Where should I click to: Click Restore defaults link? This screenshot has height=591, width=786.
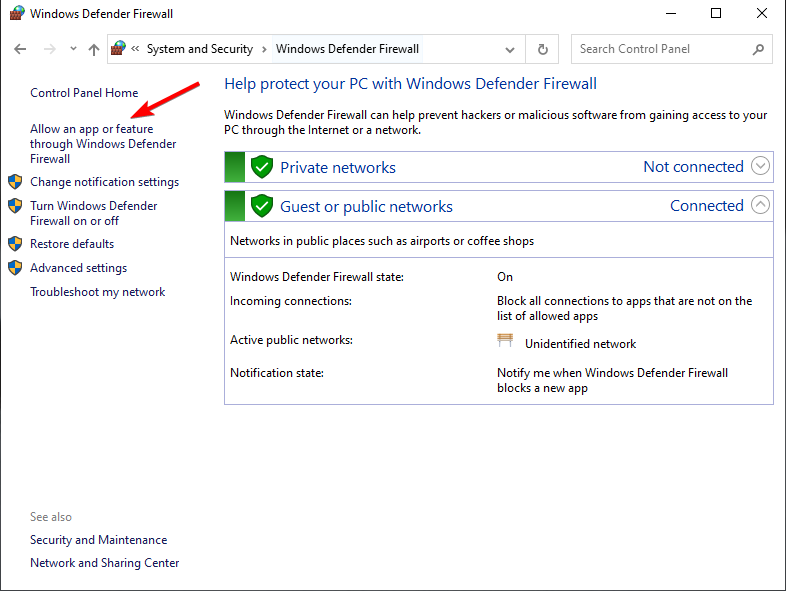[x=72, y=244]
